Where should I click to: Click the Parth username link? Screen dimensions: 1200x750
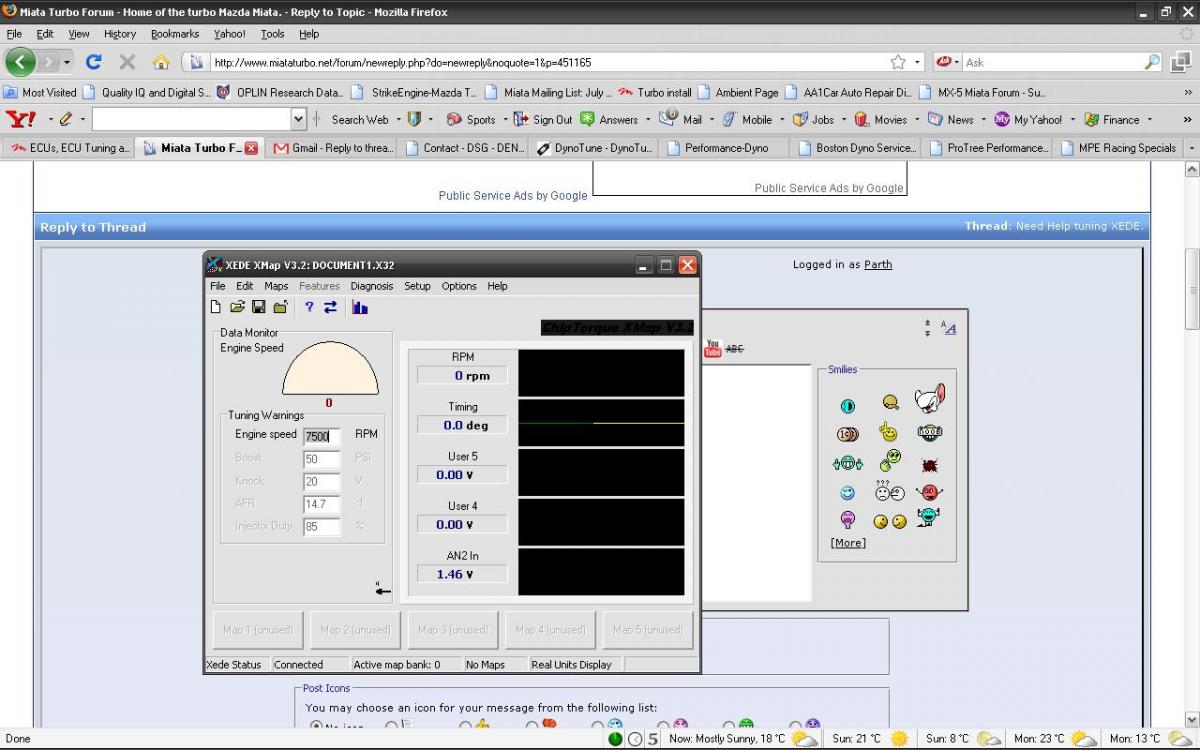tap(878, 265)
